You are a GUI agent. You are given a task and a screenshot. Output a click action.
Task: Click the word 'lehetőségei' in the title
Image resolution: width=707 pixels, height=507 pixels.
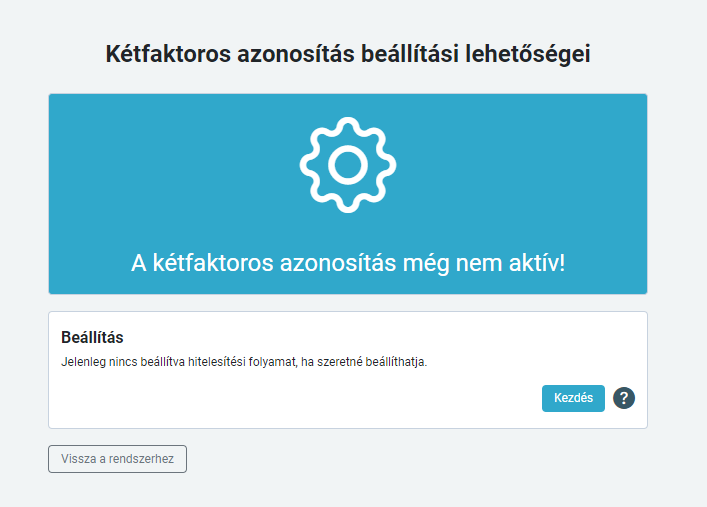tap(528, 54)
